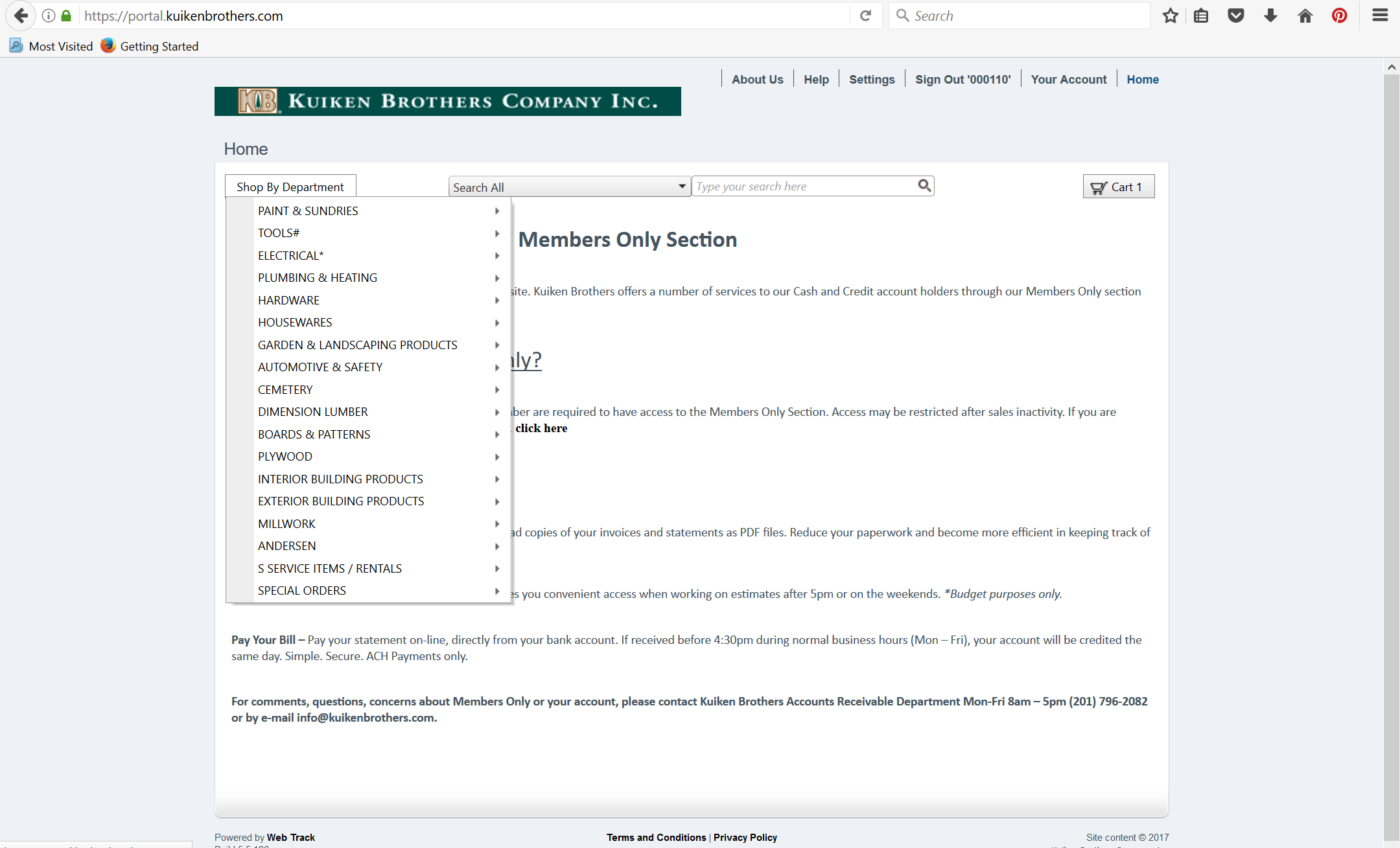
Task: Expand the Search All dropdown
Action: click(x=569, y=187)
